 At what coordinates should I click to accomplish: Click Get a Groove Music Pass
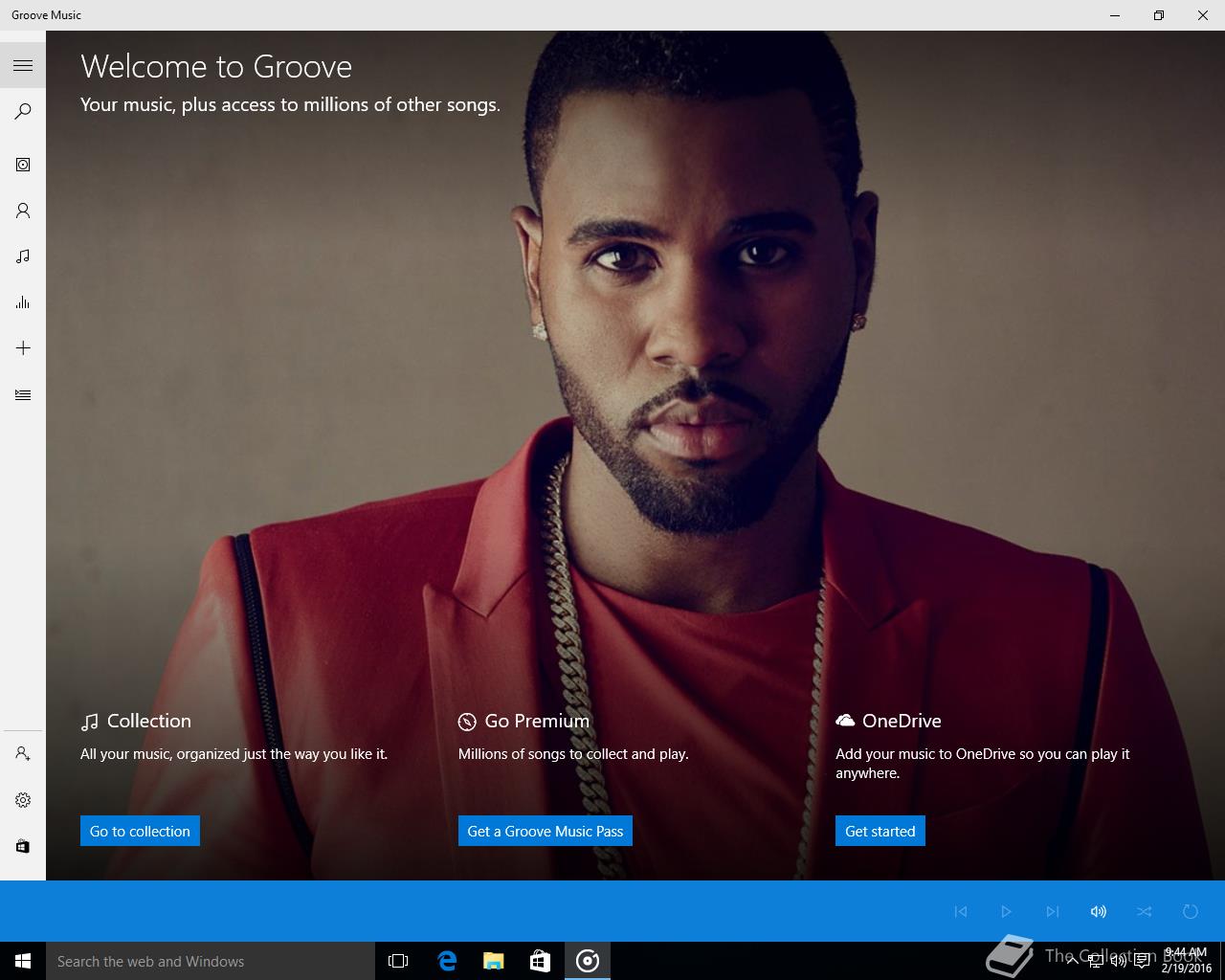pos(546,831)
